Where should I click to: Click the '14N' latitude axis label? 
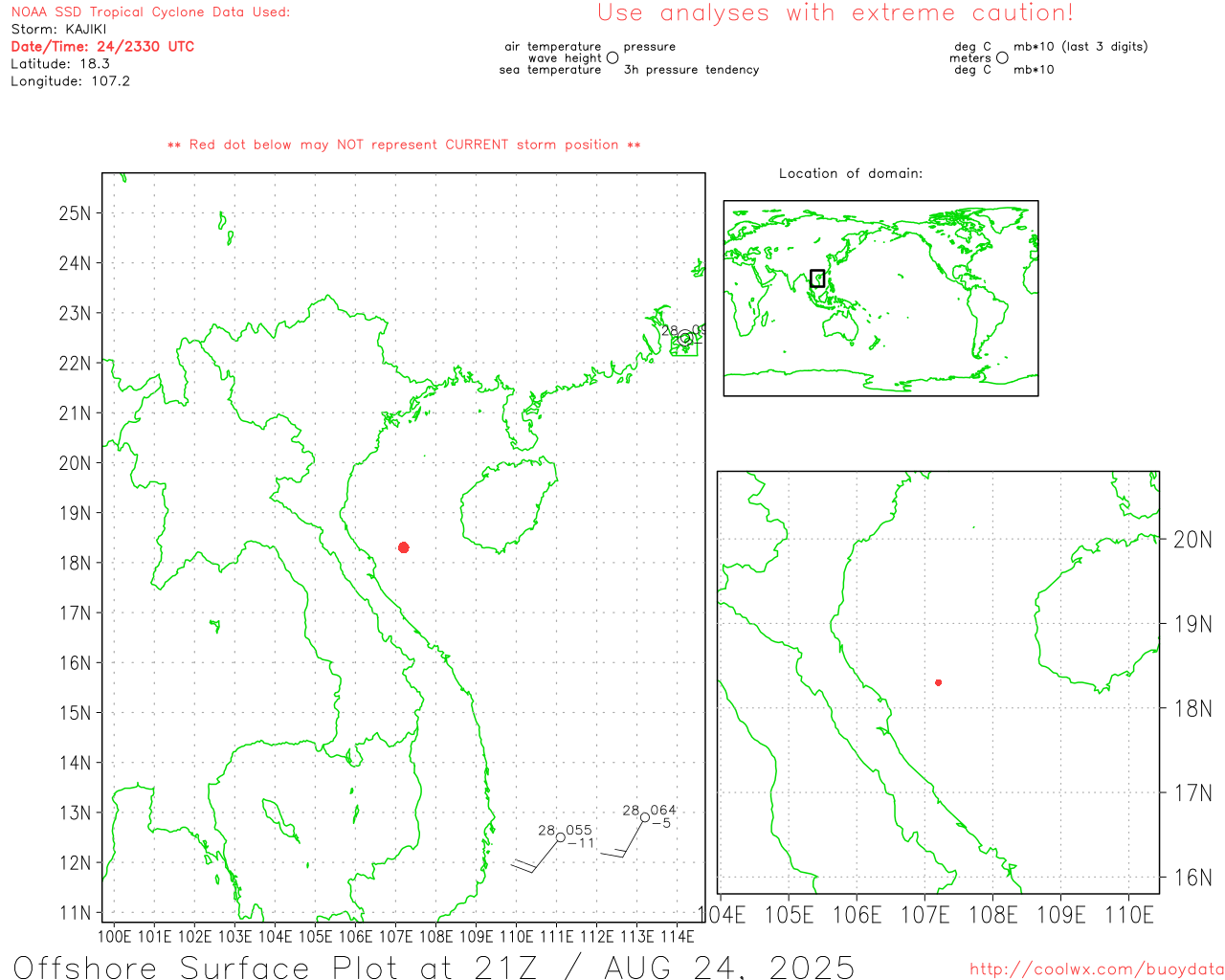75,763
